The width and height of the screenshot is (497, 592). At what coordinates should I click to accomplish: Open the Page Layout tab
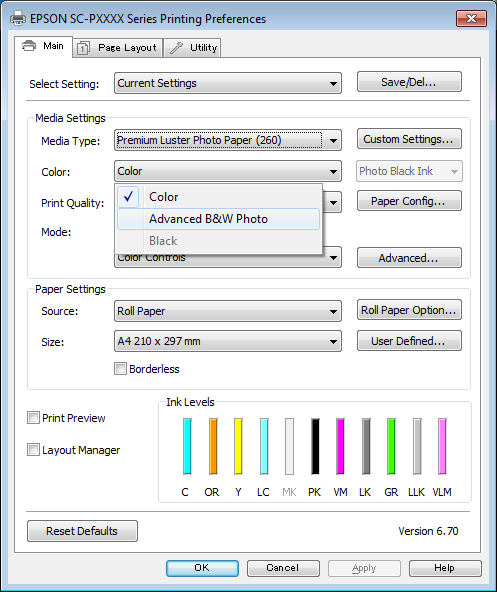tap(117, 48)
